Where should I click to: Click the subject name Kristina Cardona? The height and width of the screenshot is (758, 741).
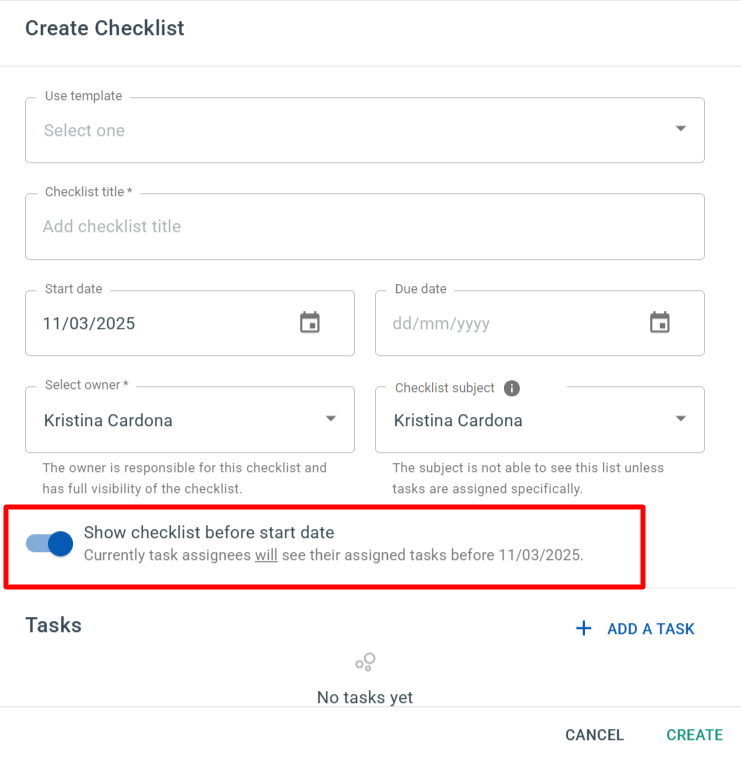click(x=458, y=421)
